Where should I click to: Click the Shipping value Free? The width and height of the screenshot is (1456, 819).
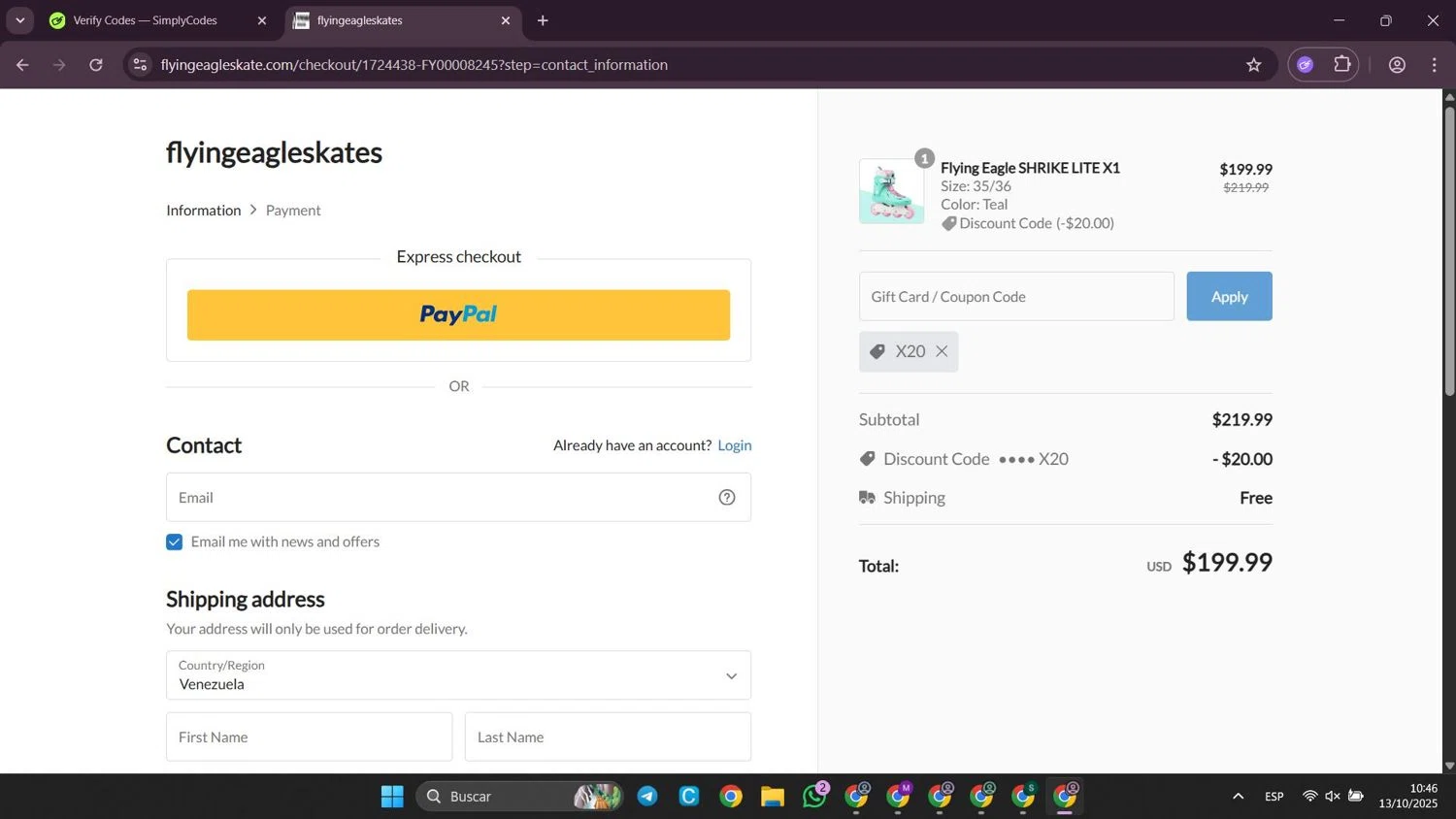[x=1256, y=498]
